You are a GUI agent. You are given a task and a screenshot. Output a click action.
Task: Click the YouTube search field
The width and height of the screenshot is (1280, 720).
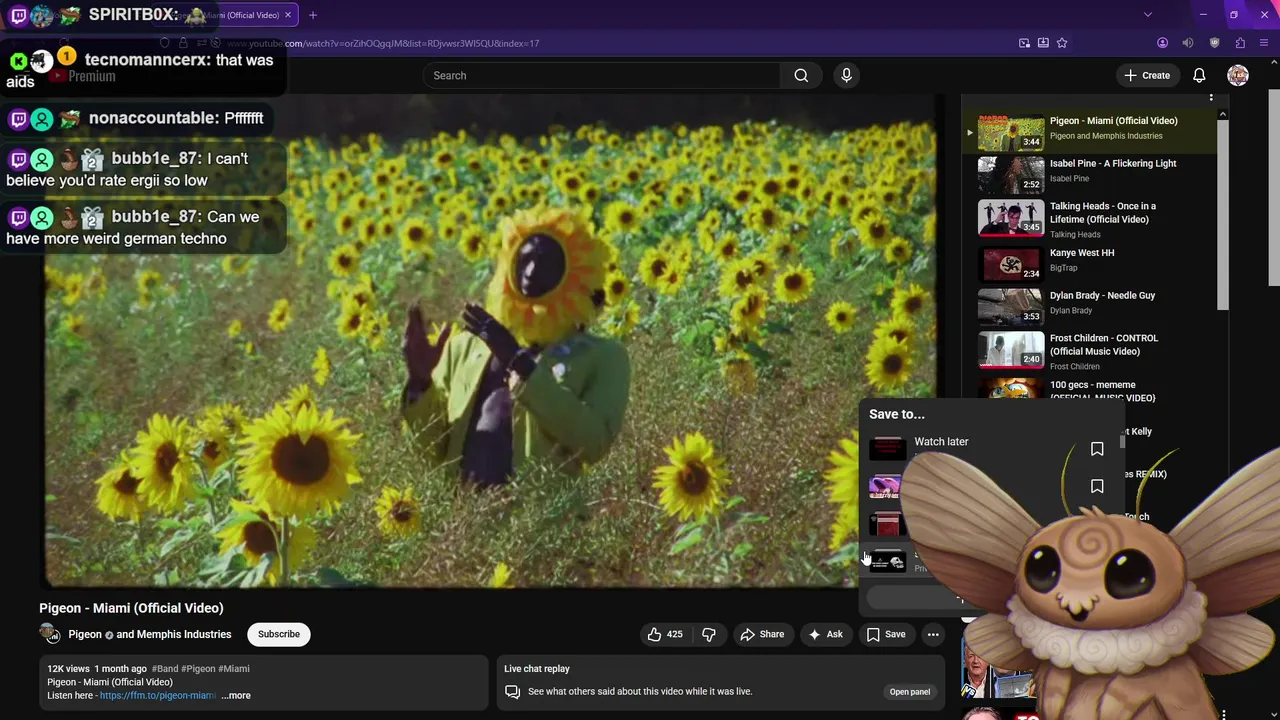(x=602, y=75)
